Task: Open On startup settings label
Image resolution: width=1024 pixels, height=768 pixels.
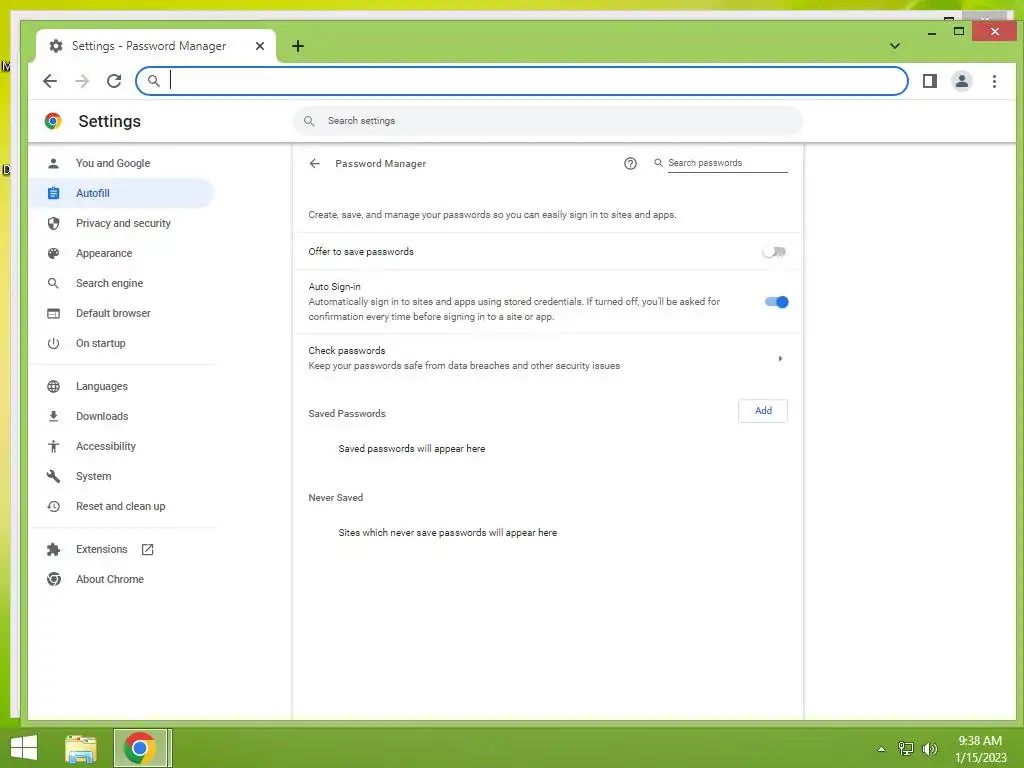Action: point(101,344)
